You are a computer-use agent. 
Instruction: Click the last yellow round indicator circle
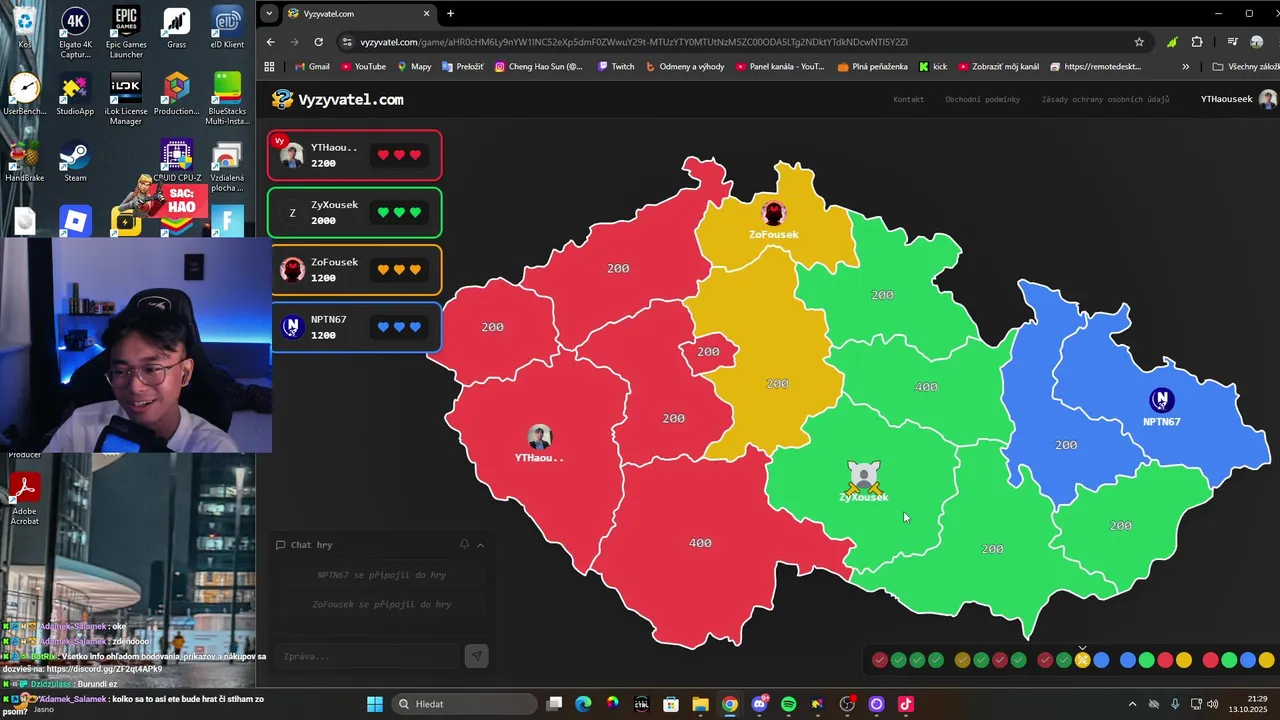(1266, 660)
